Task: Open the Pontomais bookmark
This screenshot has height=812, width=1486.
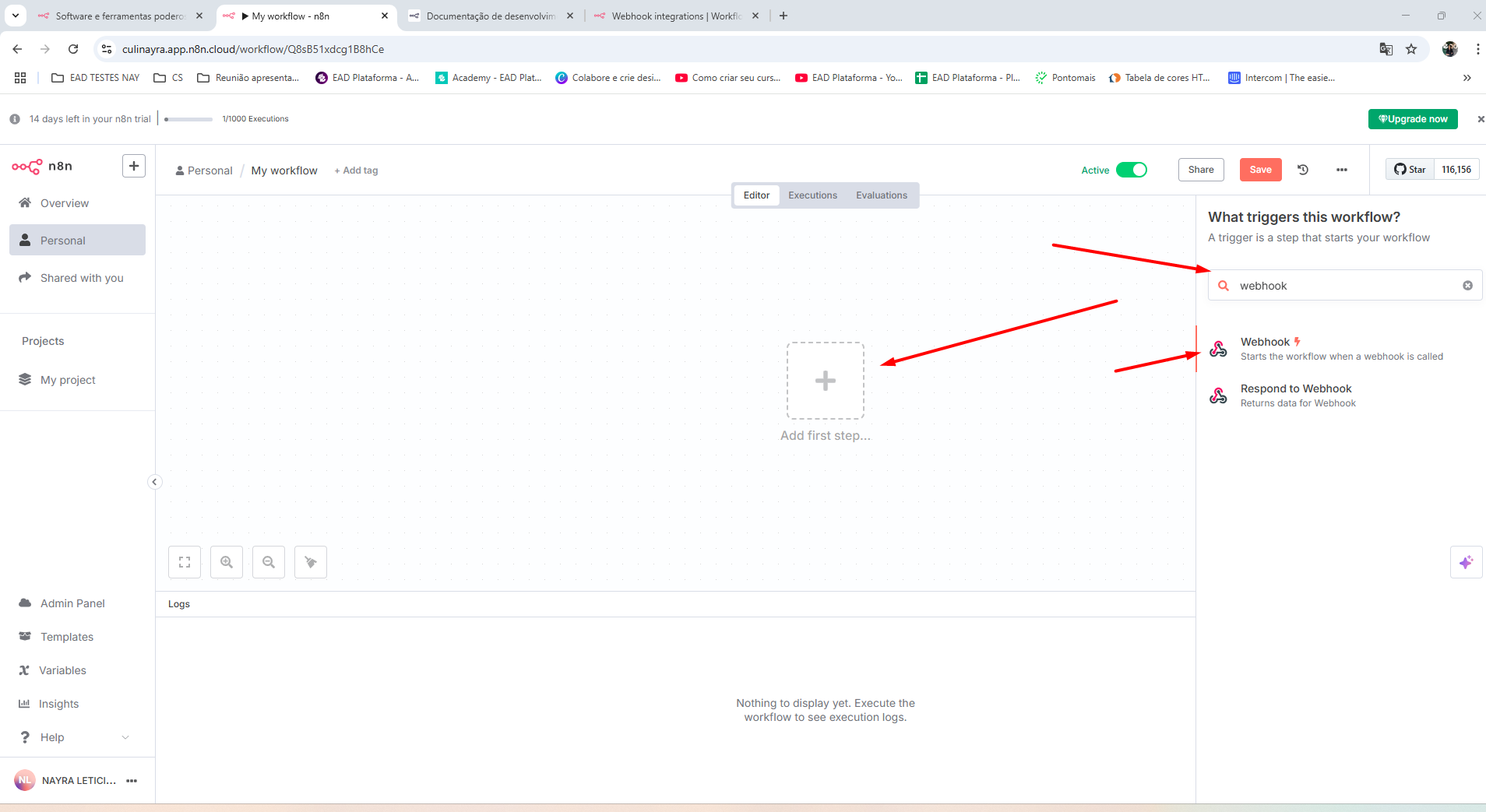Action: pos(1065,78)
